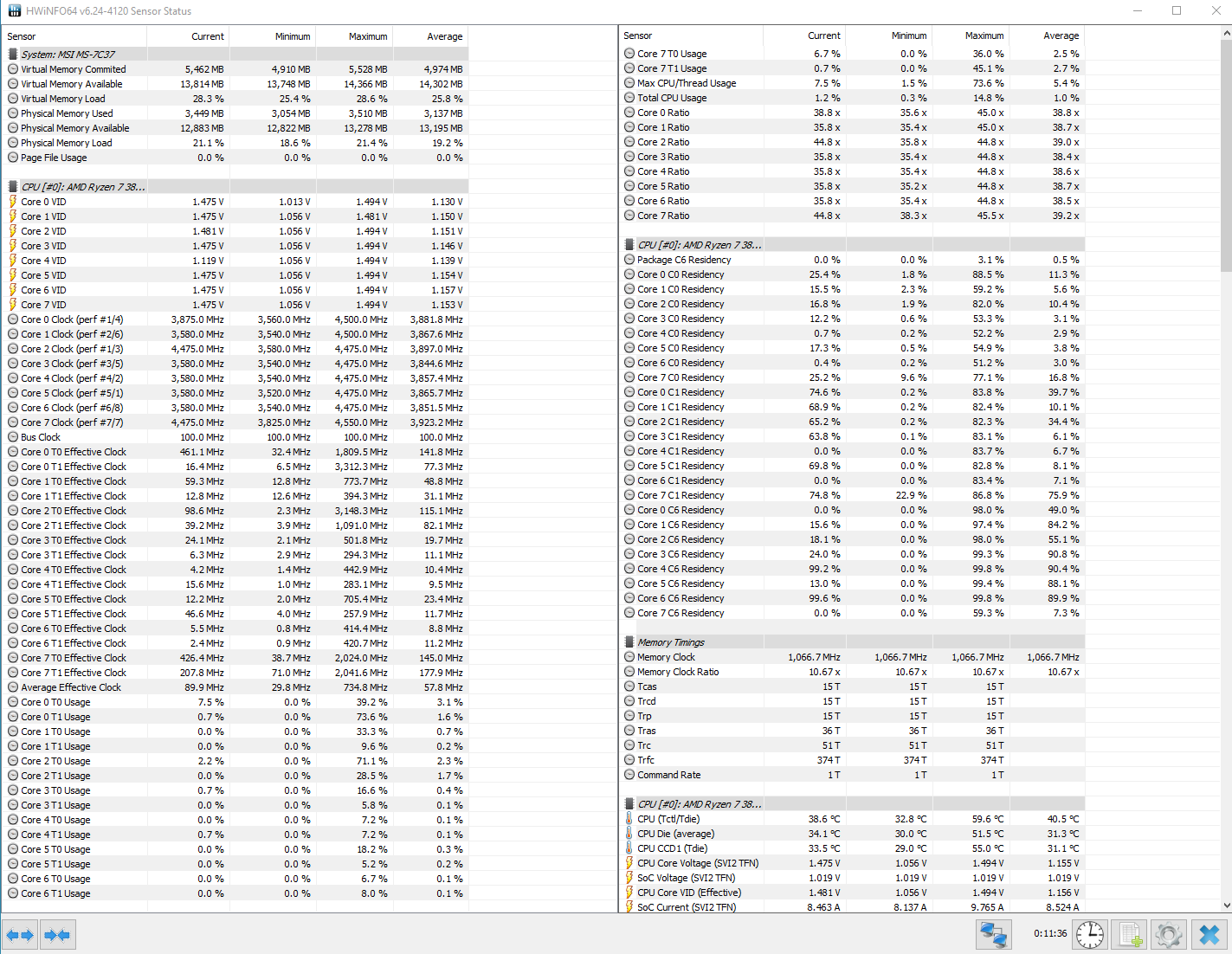Start logging with the sheet-plus icon
Screen dimensions: 1232x954
point(1130,935)
